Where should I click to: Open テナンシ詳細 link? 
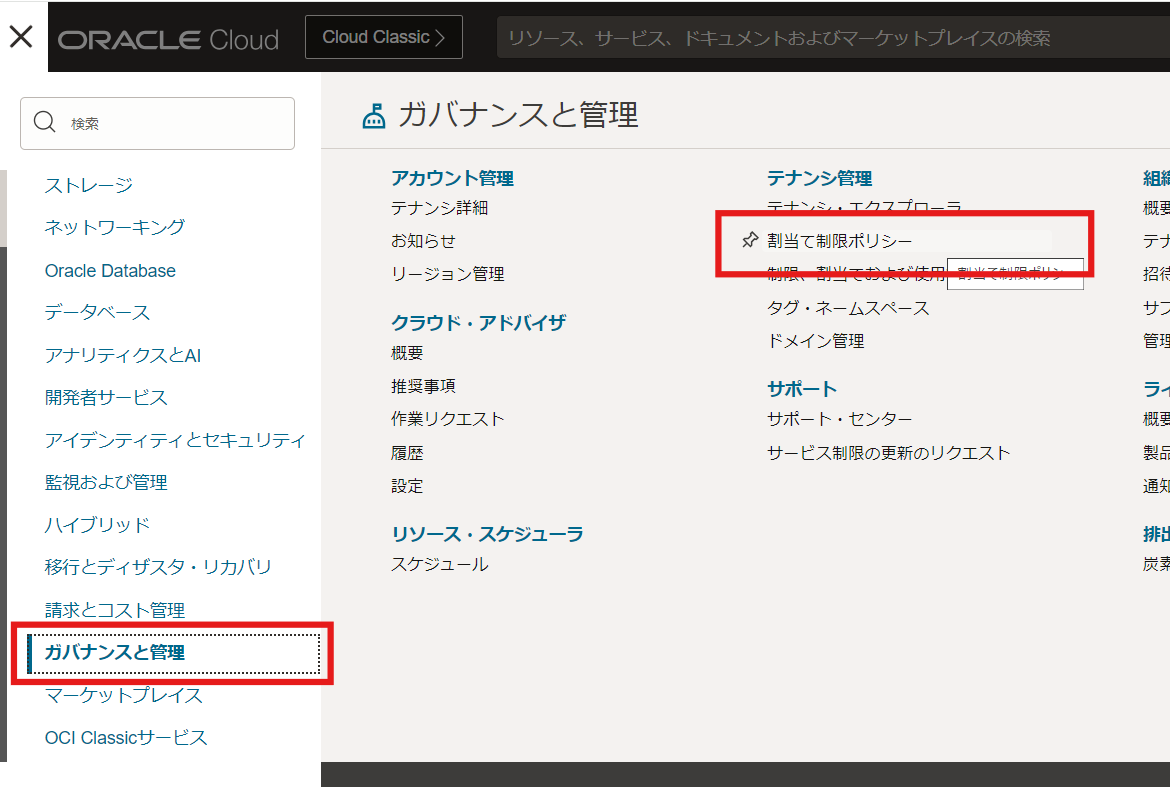tap(439, 208)
